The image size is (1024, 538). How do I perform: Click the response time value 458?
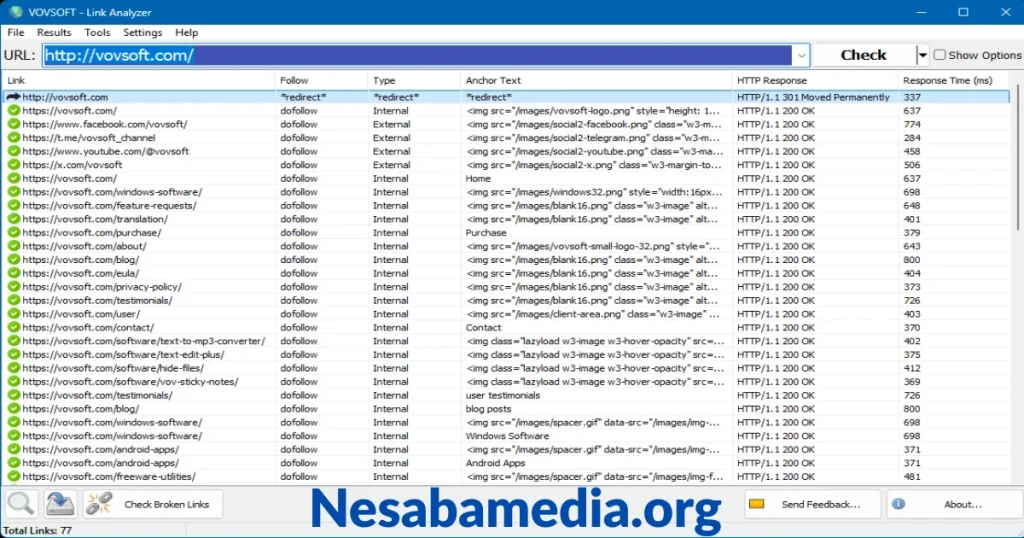coord(912,151)
